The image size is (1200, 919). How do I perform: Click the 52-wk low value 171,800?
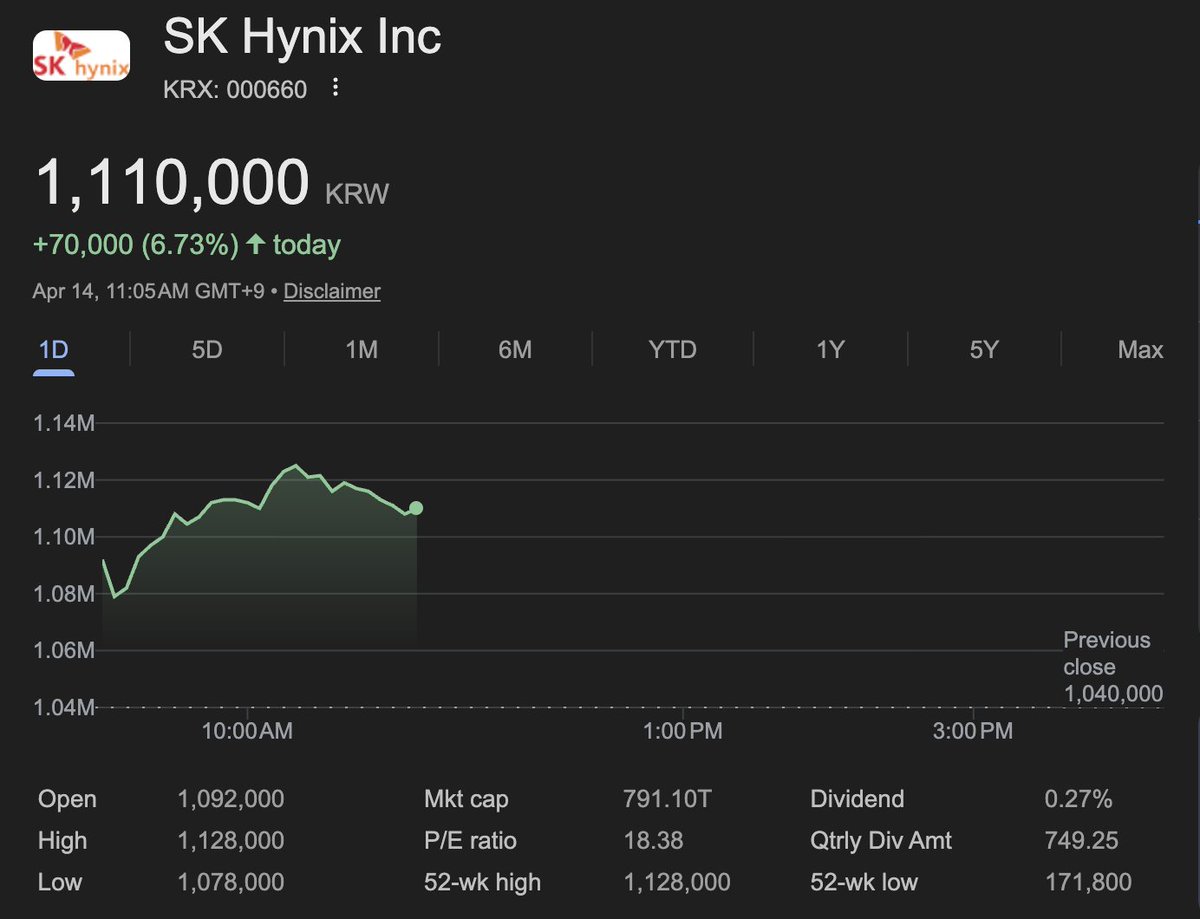1088,882
